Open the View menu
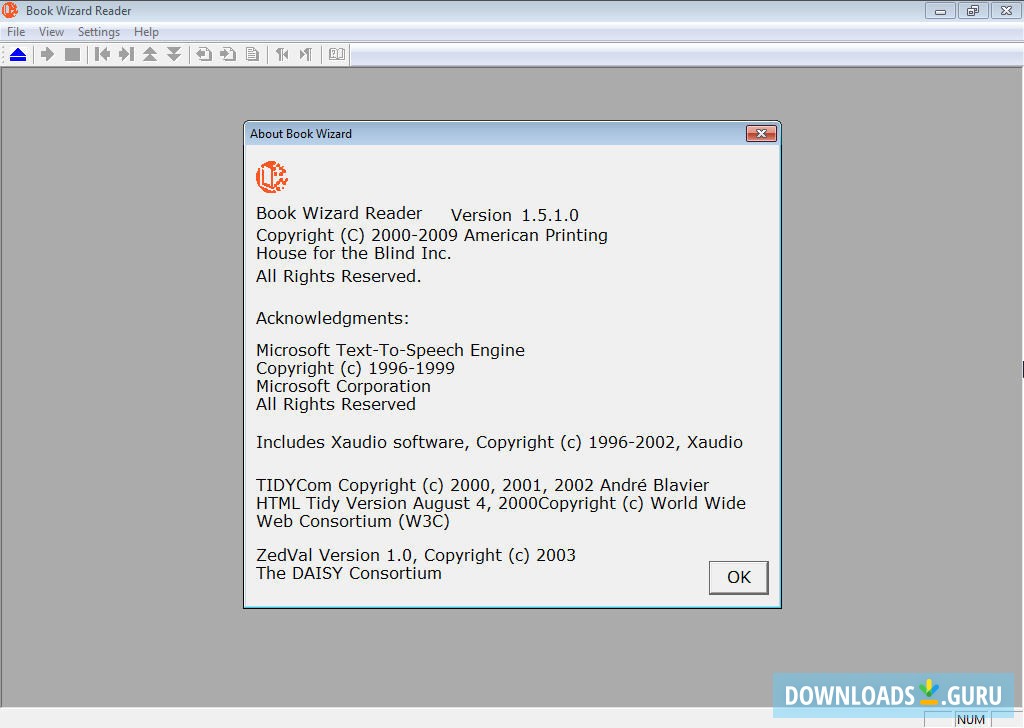Screen dimensions: 1024x728 [51, 32]
